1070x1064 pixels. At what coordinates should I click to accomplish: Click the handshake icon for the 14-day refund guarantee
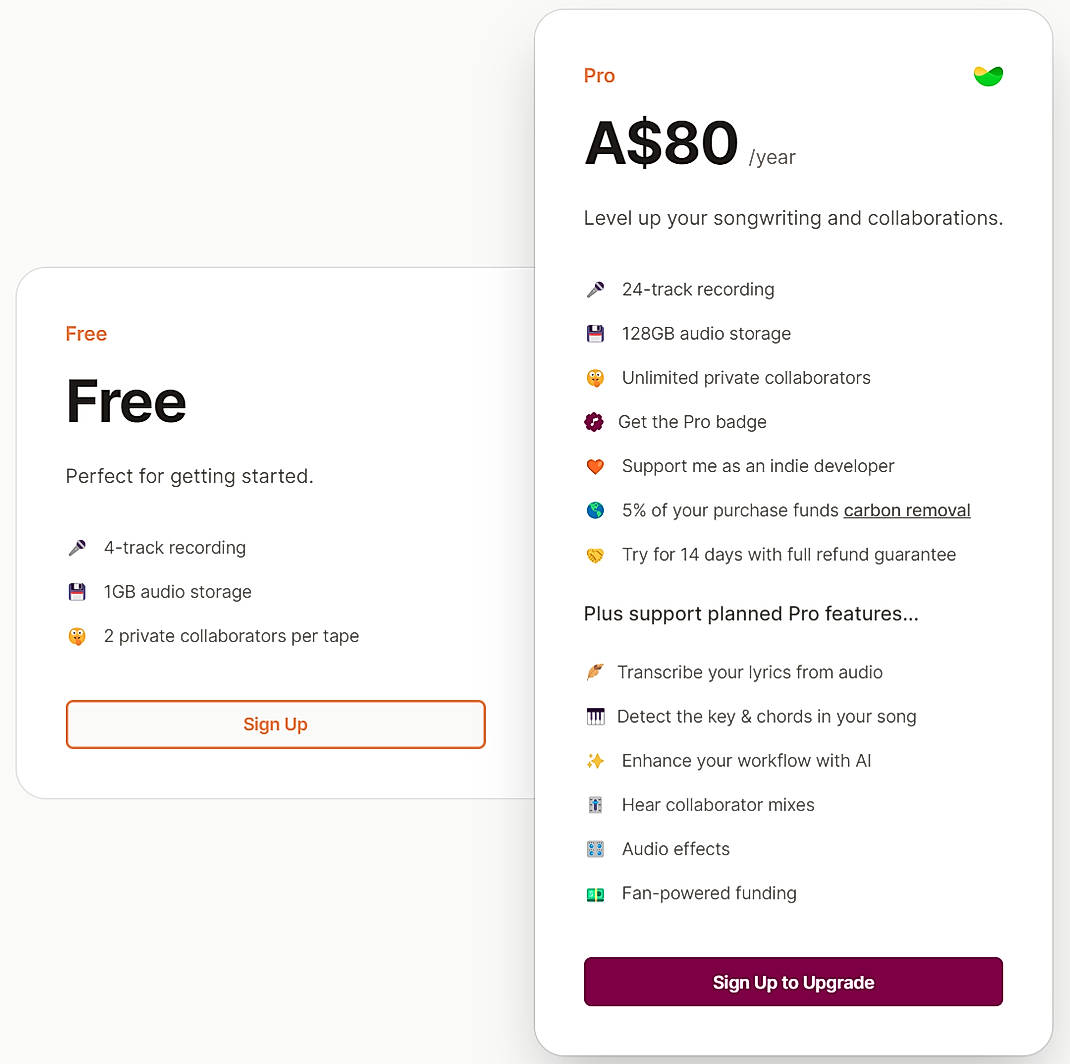(x=595, y=554)
